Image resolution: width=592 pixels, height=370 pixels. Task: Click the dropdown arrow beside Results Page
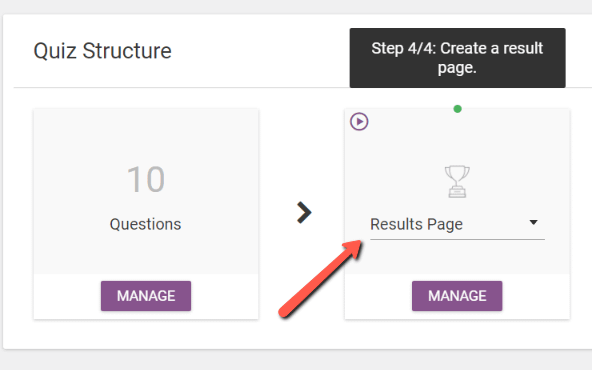[533, 222]
